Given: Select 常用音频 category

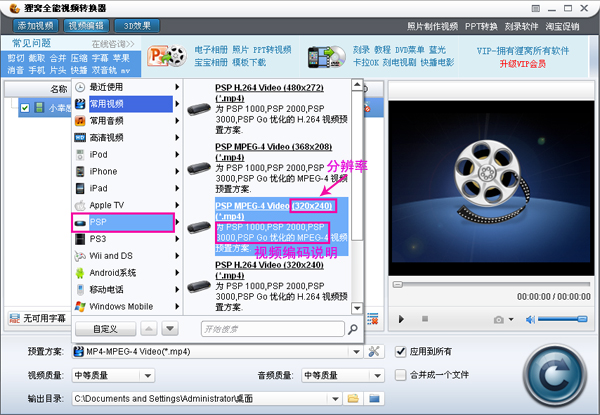Looking at the screenshot, I should 127,121.
